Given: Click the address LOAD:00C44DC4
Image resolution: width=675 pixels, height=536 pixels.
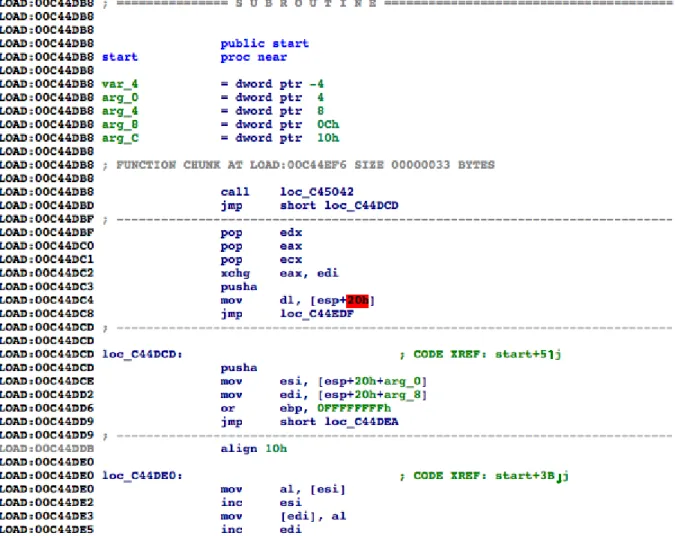Looking at the screenshot, I should pos(46,301).
